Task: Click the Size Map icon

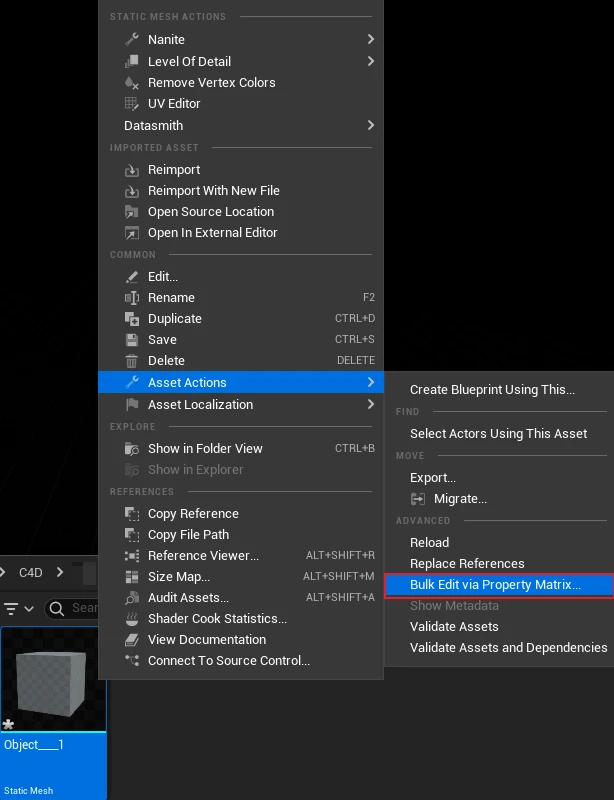Action: tap(131, 577)
